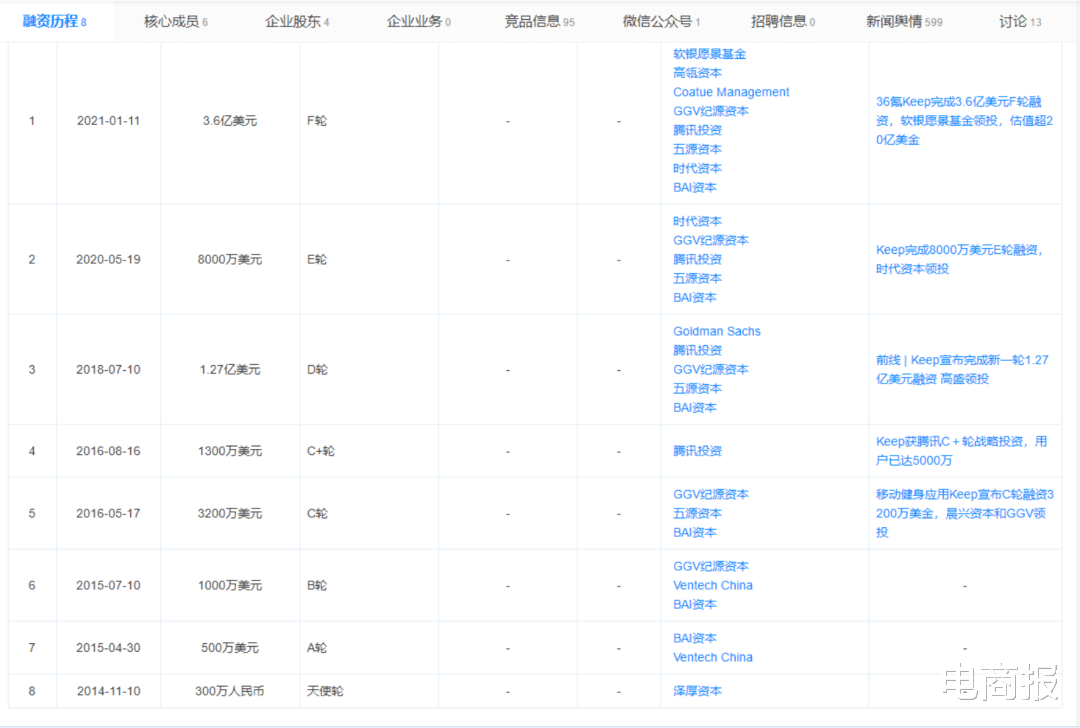Open news link Keep完成8000万美元E轮融资
1080x728 pixels.
coord(960,260)
